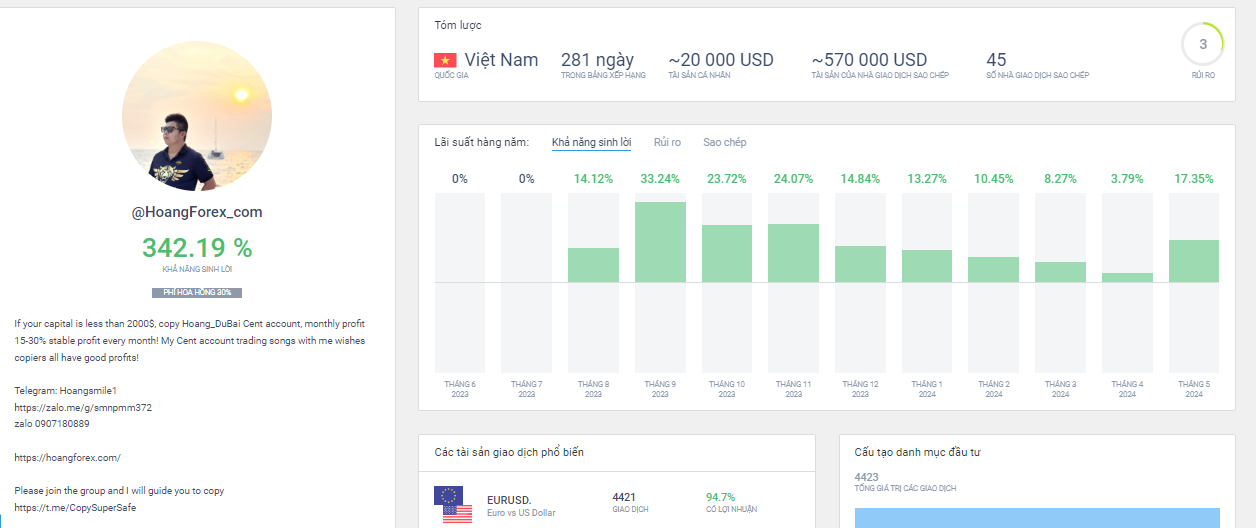
Task: Open the hoangforex.com website link
Action: 67,458
